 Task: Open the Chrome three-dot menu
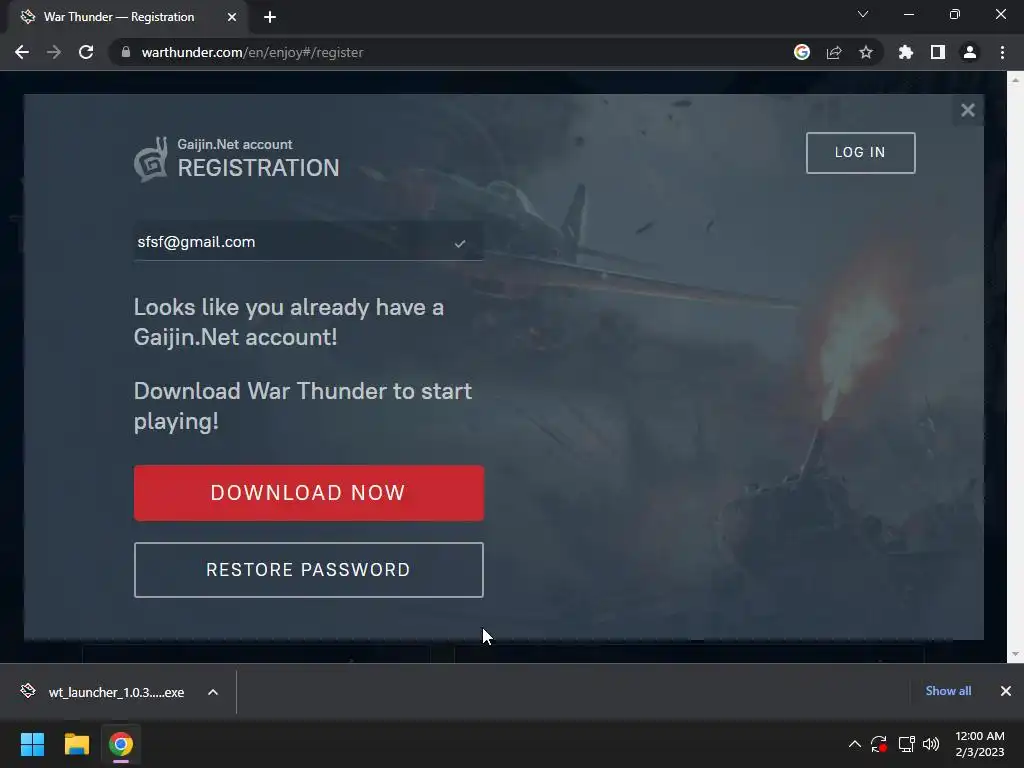point(1002,52)
